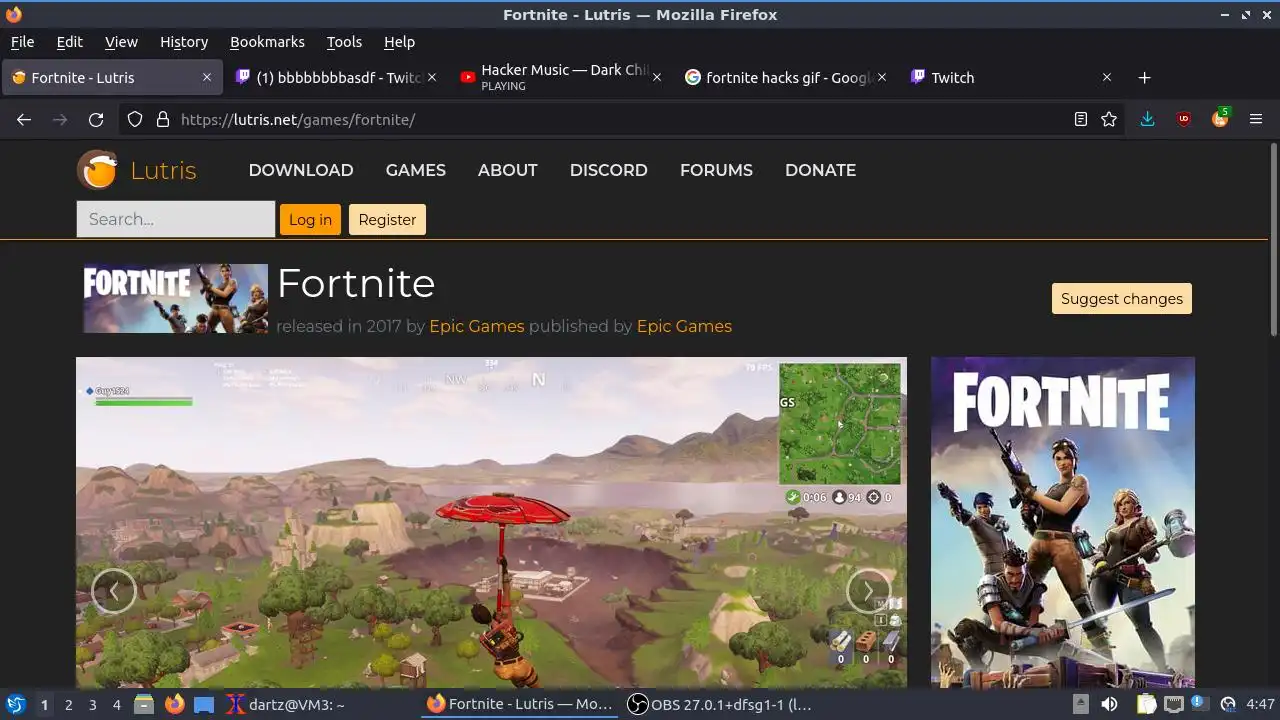The image size is (1280, 720).
Task: Close the bbbbbbbbasdf Twitch tab
Action: [x=432, y=77]
